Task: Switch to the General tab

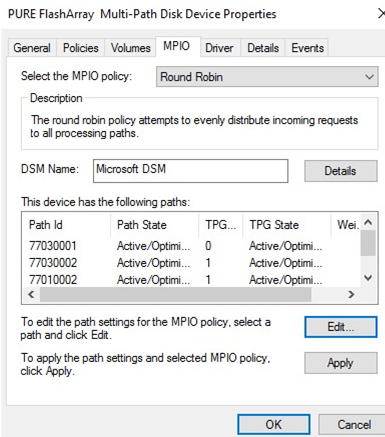Action: tap(32, 48)
